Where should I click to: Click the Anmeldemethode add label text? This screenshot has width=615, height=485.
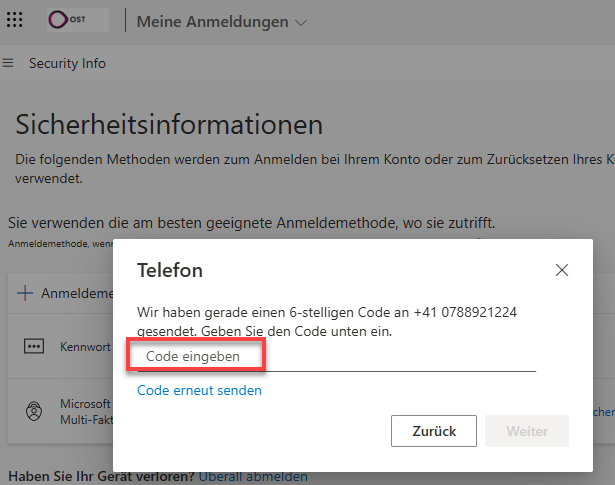tap(76, 294)
